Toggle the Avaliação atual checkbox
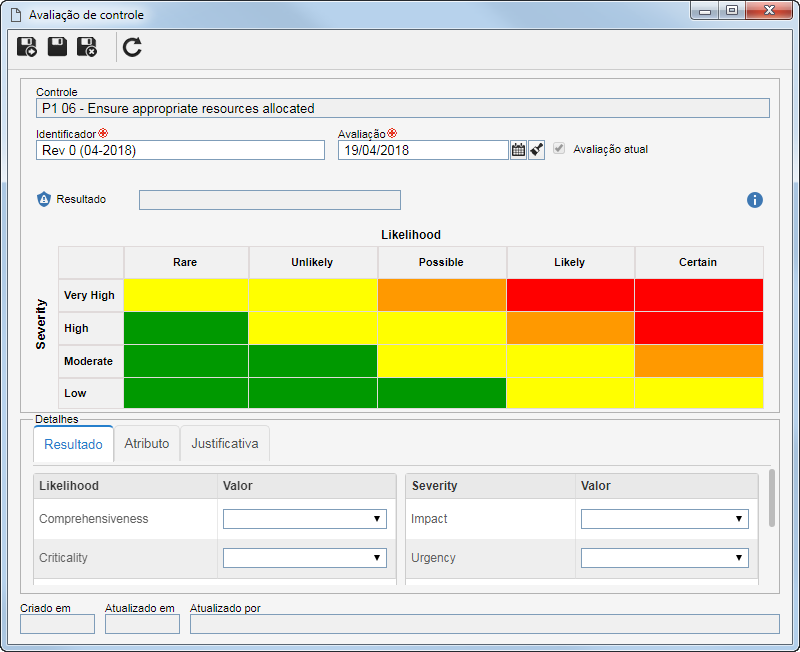 pyautogui.click(x=559, y=148)
